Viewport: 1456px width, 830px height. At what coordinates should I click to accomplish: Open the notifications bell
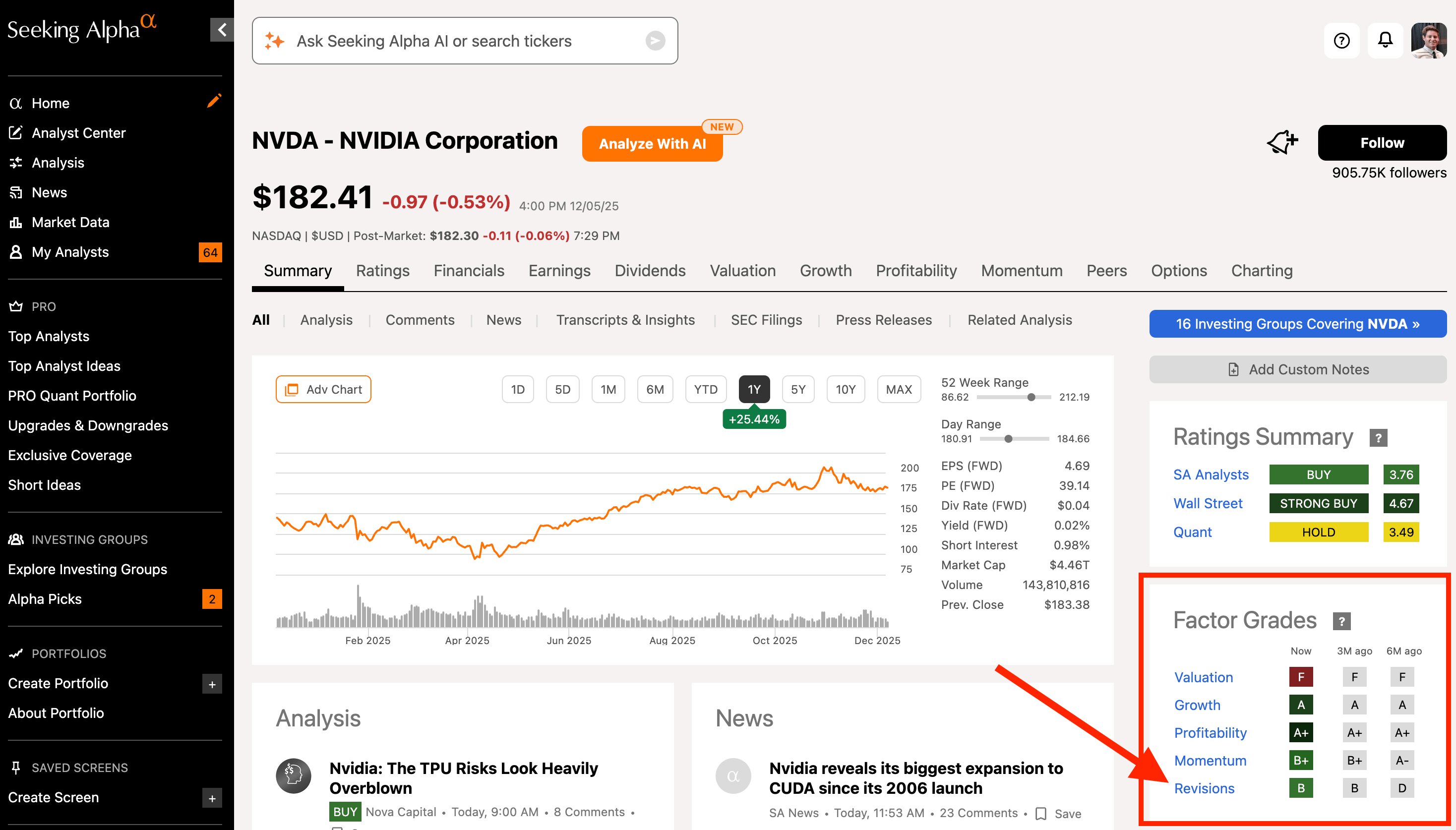point(1385,41)
